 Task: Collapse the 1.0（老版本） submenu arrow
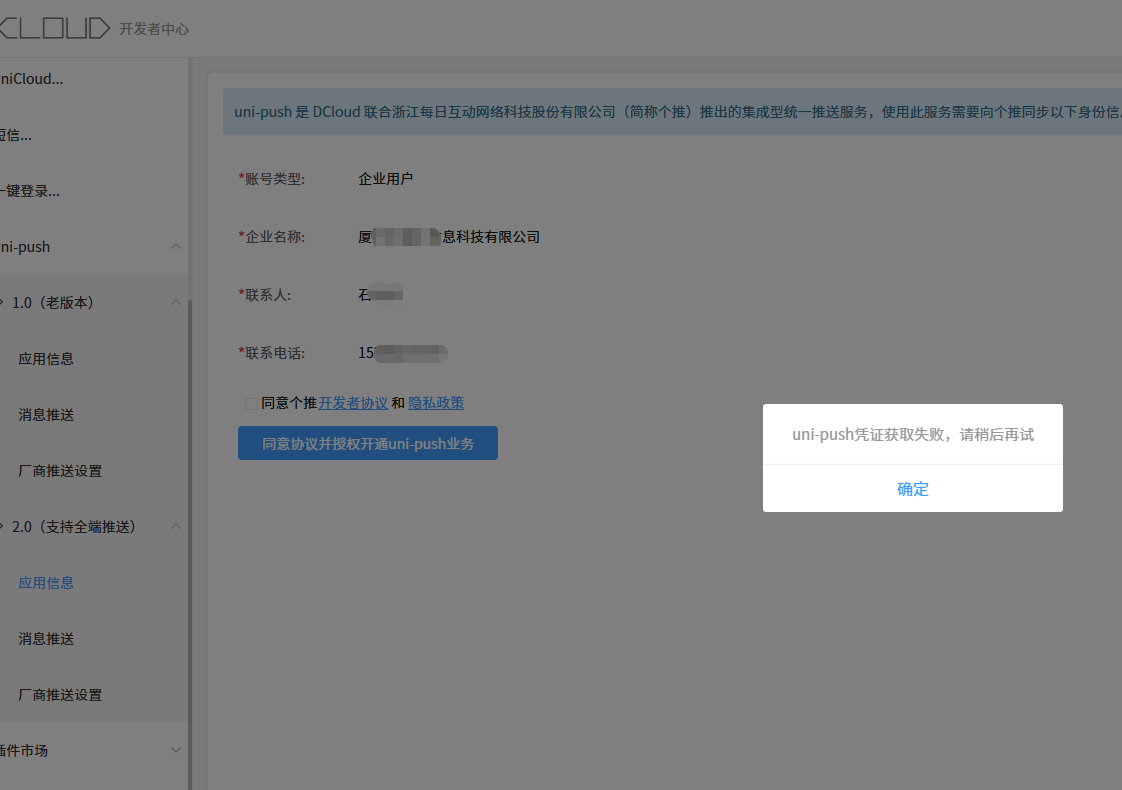tap(176, 302)
